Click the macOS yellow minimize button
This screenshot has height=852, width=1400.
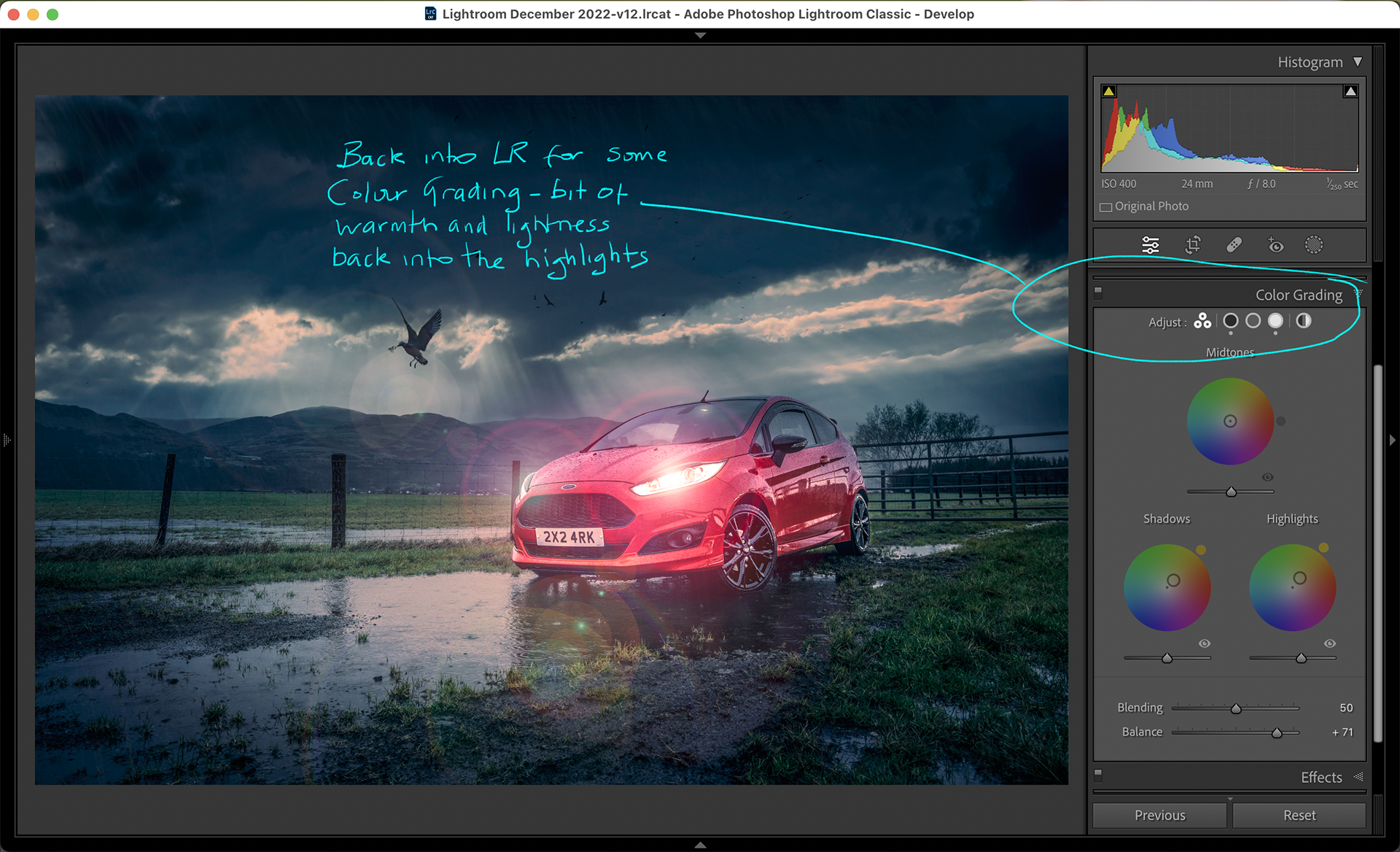33,14
